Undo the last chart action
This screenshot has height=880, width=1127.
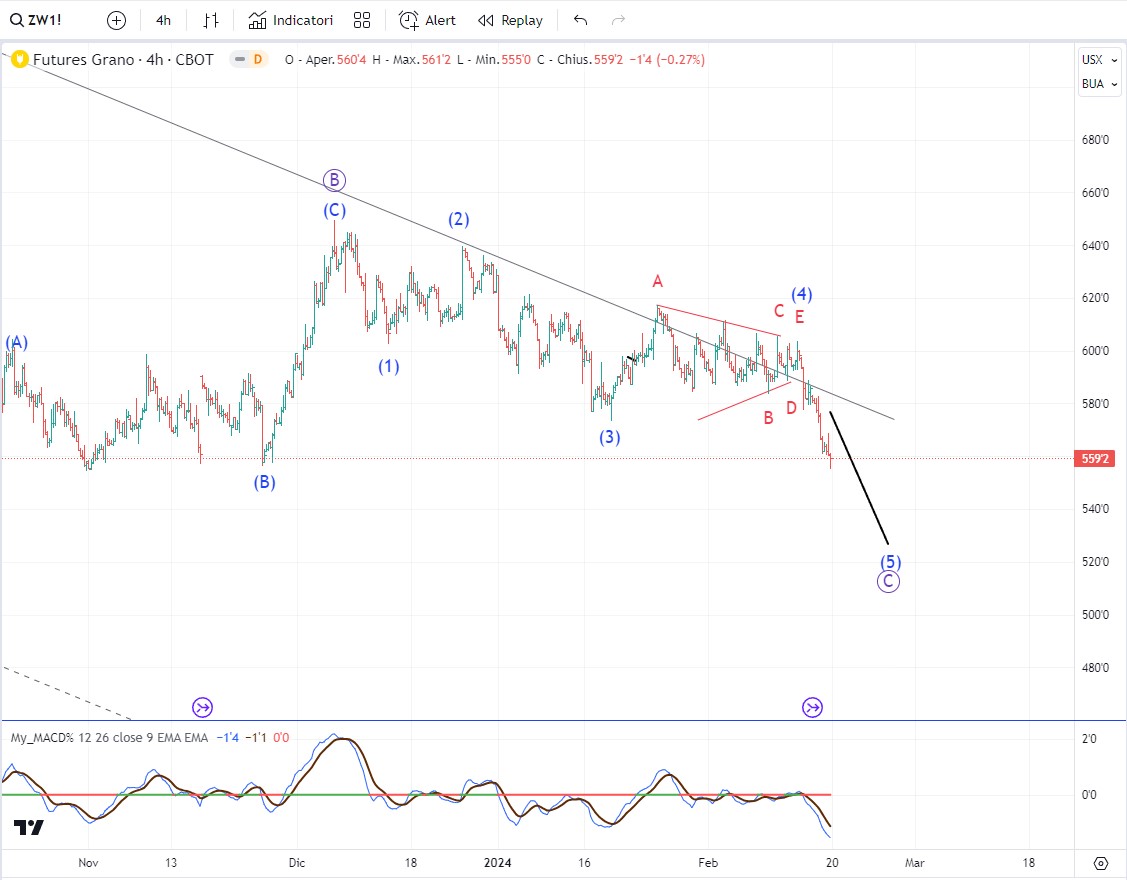[x=581, y=20]
